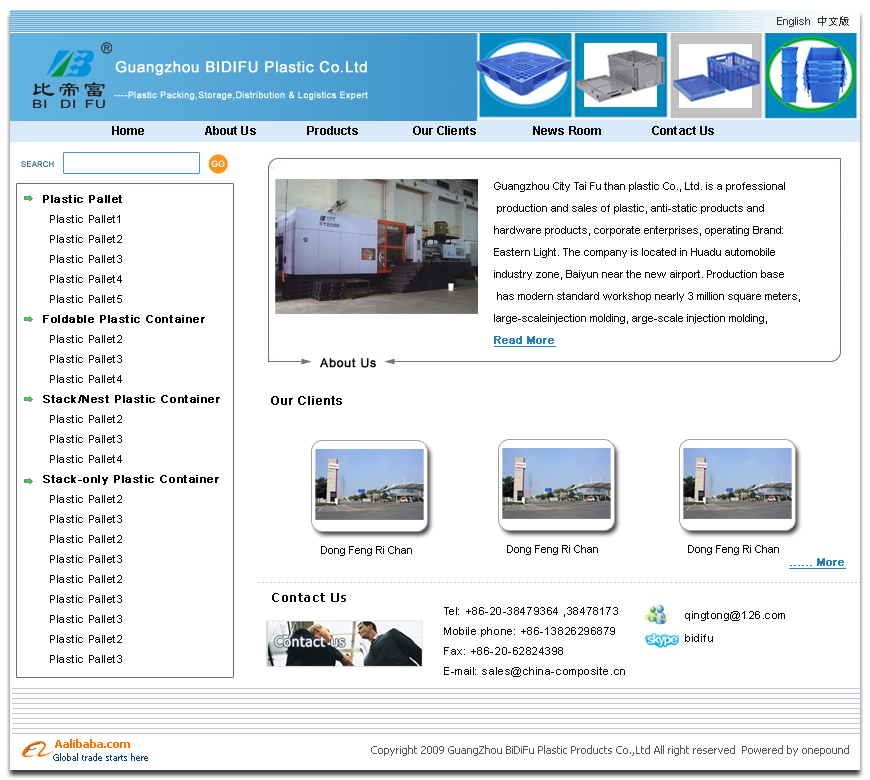Viewport: 870px width, 780px height.
Task: Select Plastic Pallet3 under Foldable Plastic Container
Action: pyautogui.click(x=85, y=359)
